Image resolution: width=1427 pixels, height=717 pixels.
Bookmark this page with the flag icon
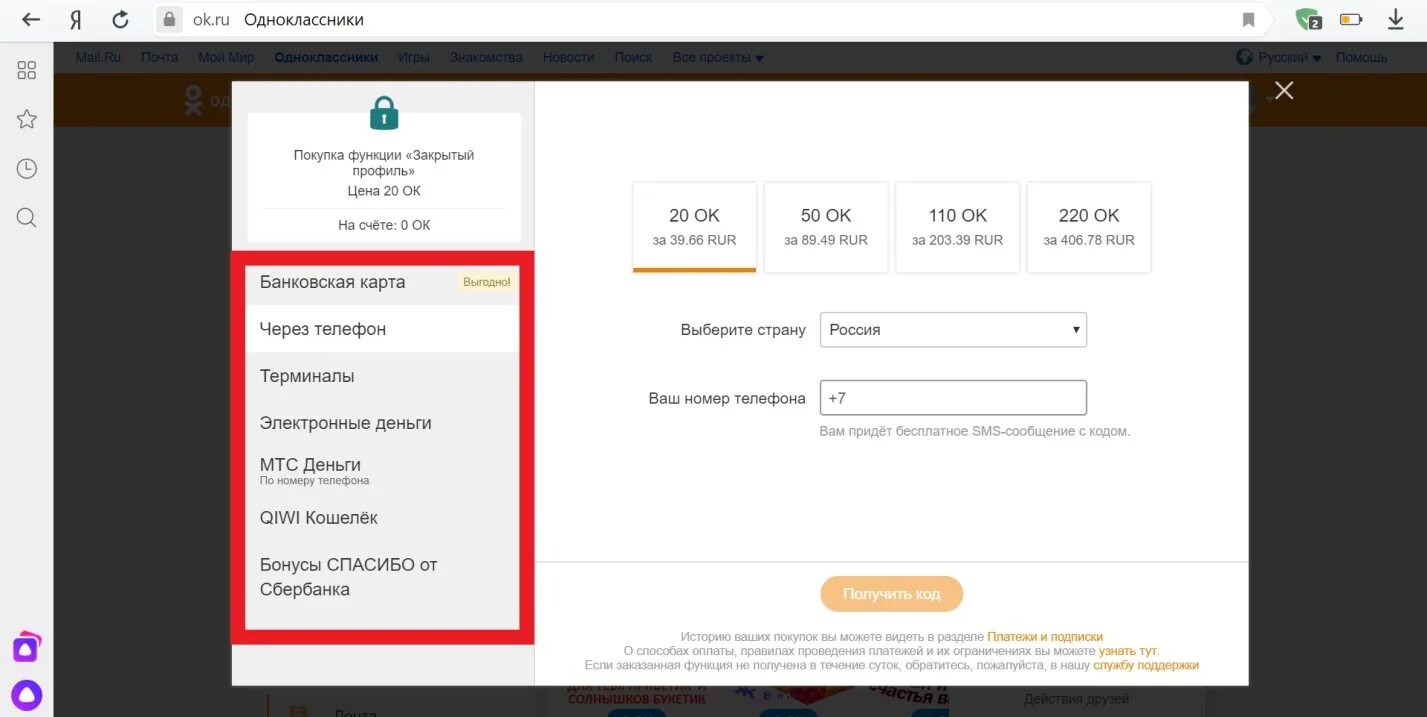(1248, 20)
